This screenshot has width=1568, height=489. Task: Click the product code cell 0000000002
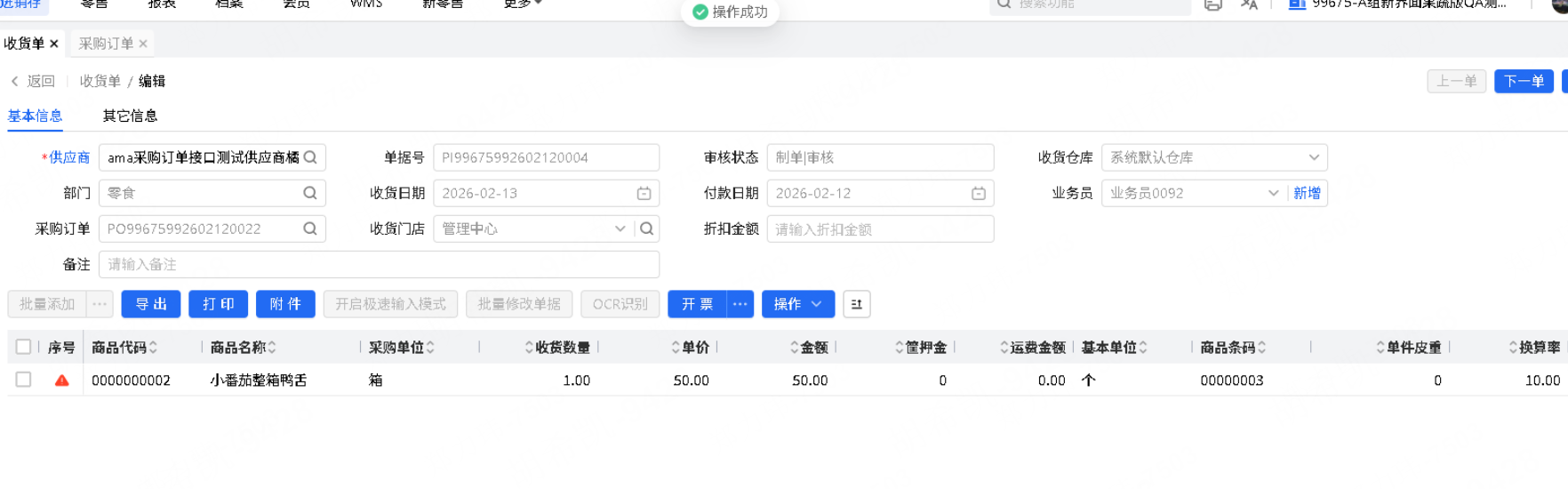[x=132, y=381]
